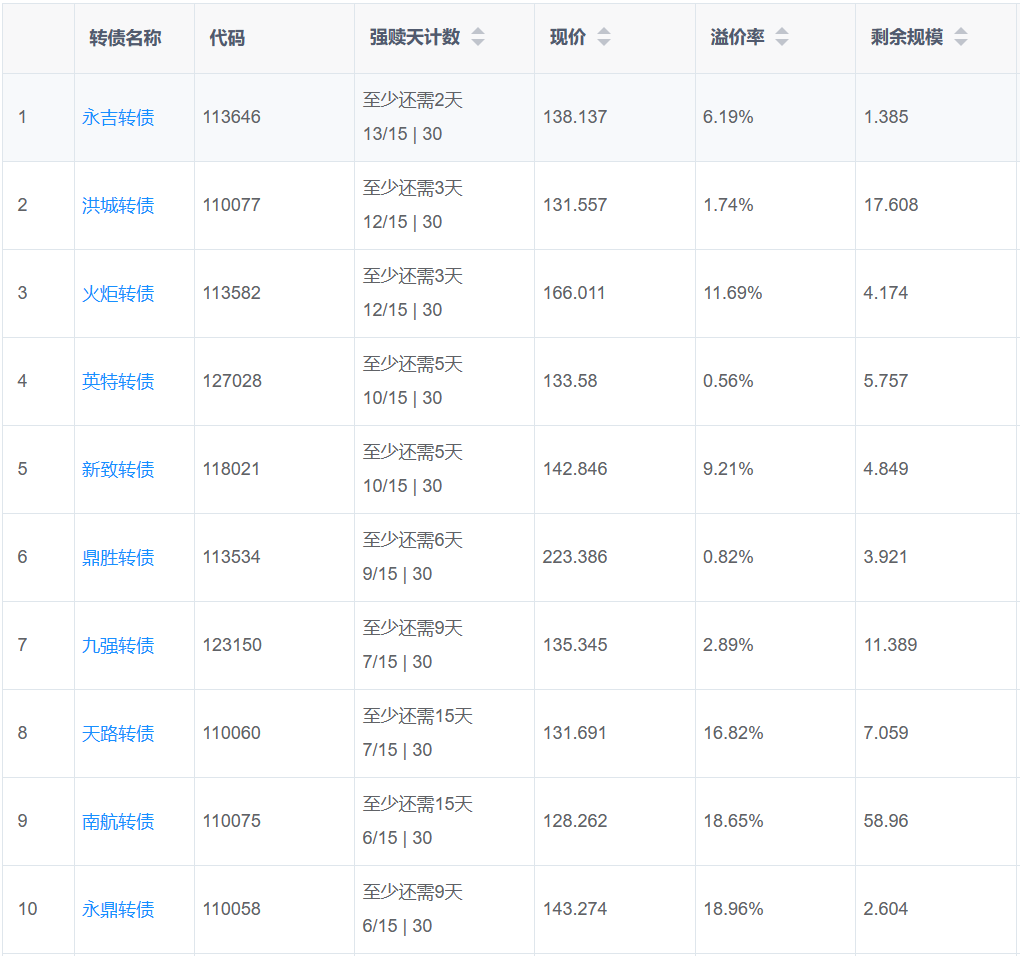Select bond code 113646 cell
This screenshot has width=1020, height=956.
[231, 117]
